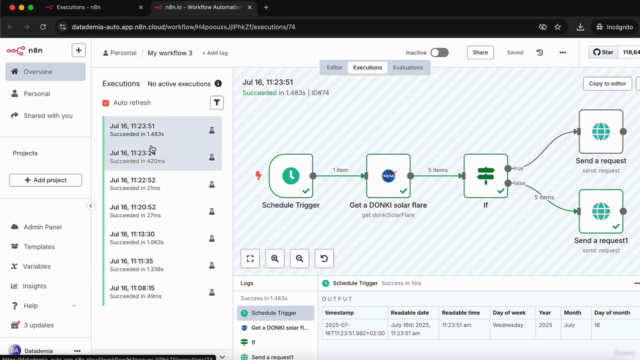640x360 pixels.
Task: Click the Add tag link
Action: coord(215,53)
